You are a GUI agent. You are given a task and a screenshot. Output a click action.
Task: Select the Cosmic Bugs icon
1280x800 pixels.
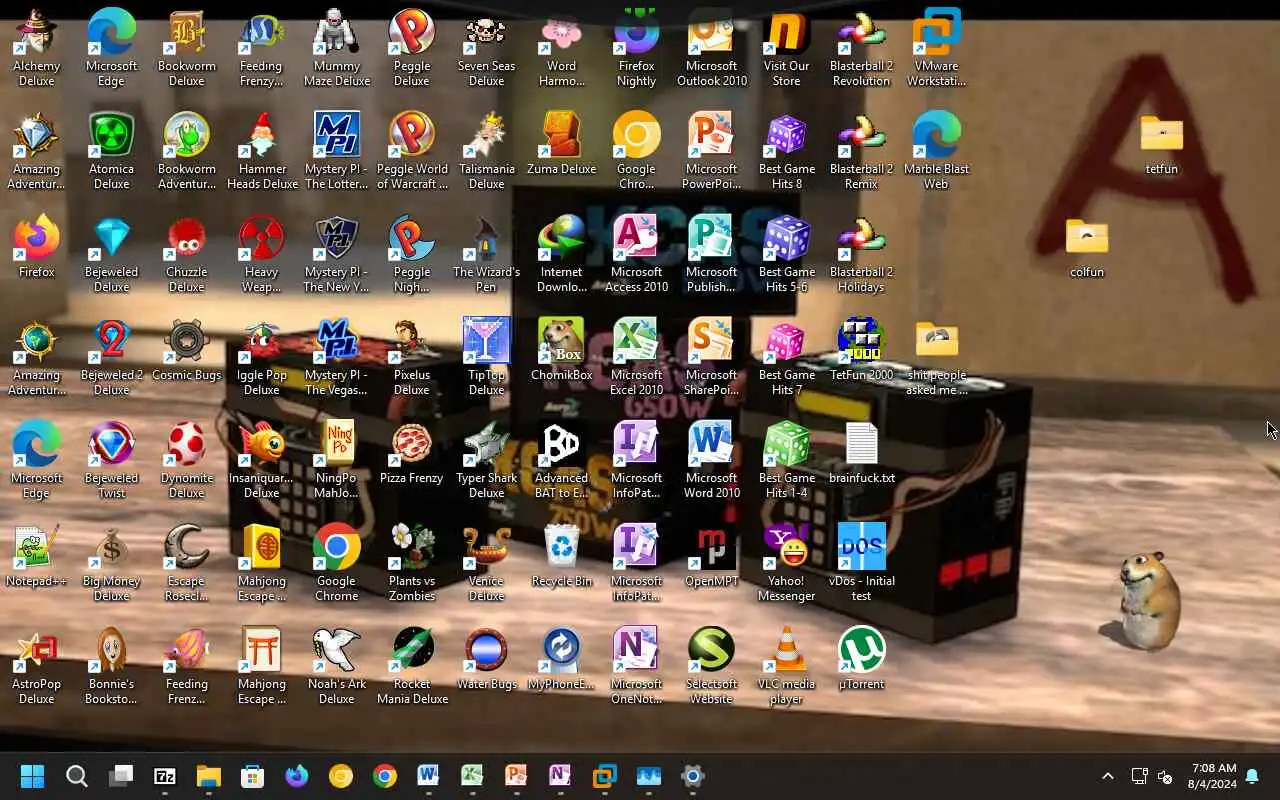tap(186, 350)
